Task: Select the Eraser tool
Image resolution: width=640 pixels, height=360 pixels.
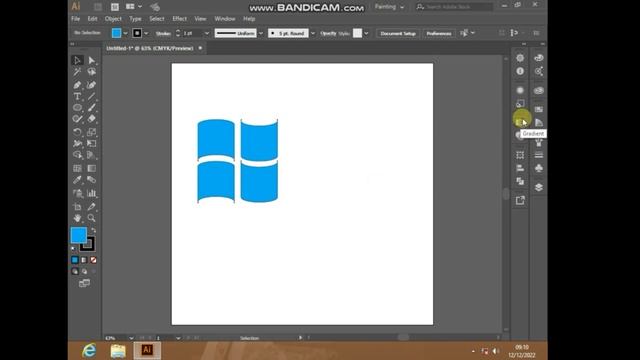Action: click(91, 119)
